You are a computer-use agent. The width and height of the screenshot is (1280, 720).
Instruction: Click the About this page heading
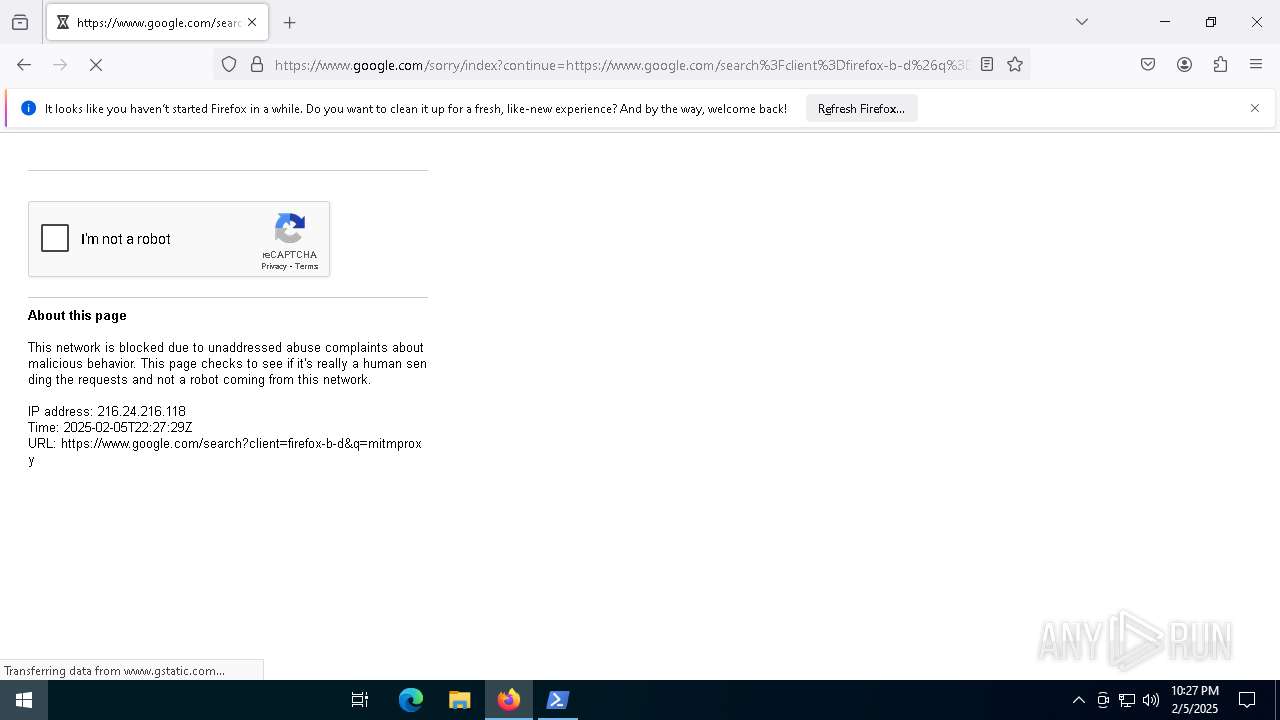(x=77, y=315)
